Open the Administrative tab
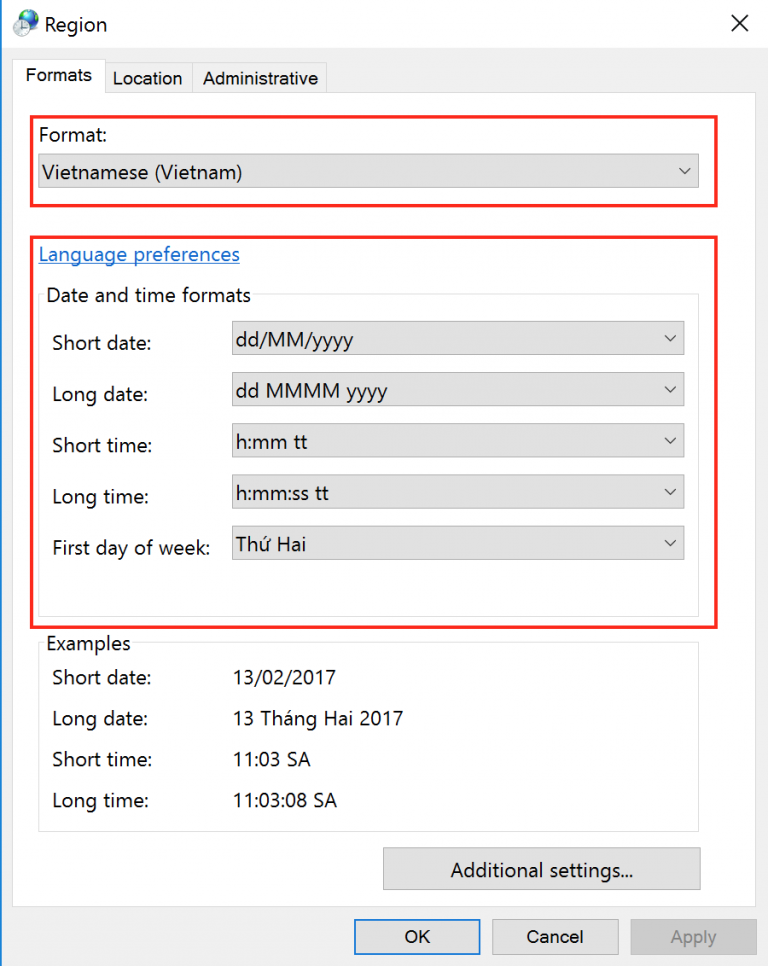 (x=260, y=78)
